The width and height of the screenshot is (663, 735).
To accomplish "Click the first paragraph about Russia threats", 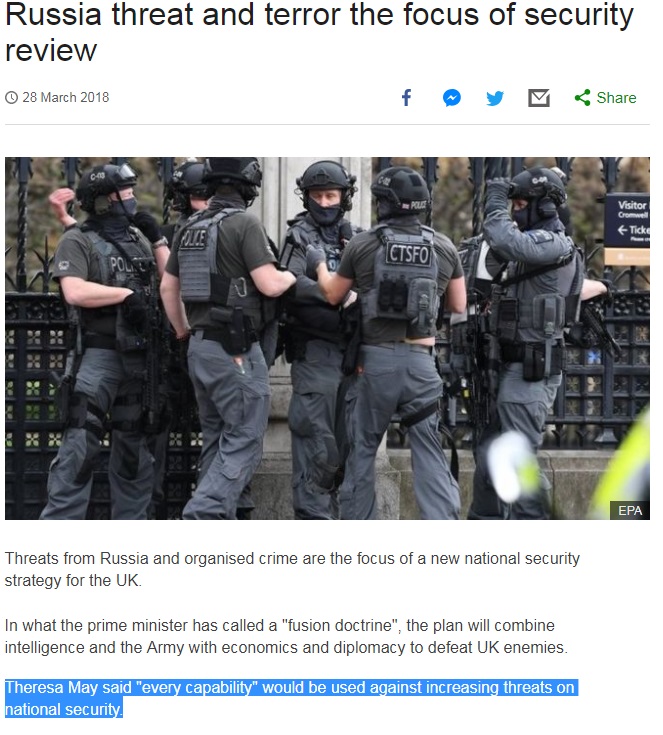I will point(292,569).
